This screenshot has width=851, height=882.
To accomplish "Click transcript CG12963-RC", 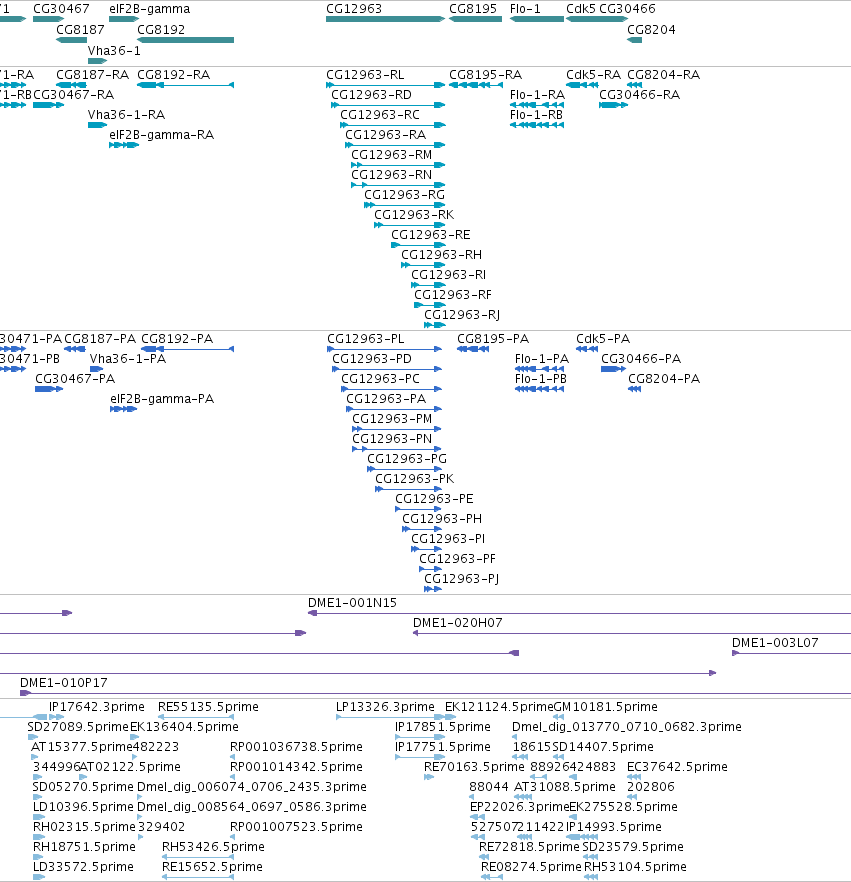I will tap(393, 125).
